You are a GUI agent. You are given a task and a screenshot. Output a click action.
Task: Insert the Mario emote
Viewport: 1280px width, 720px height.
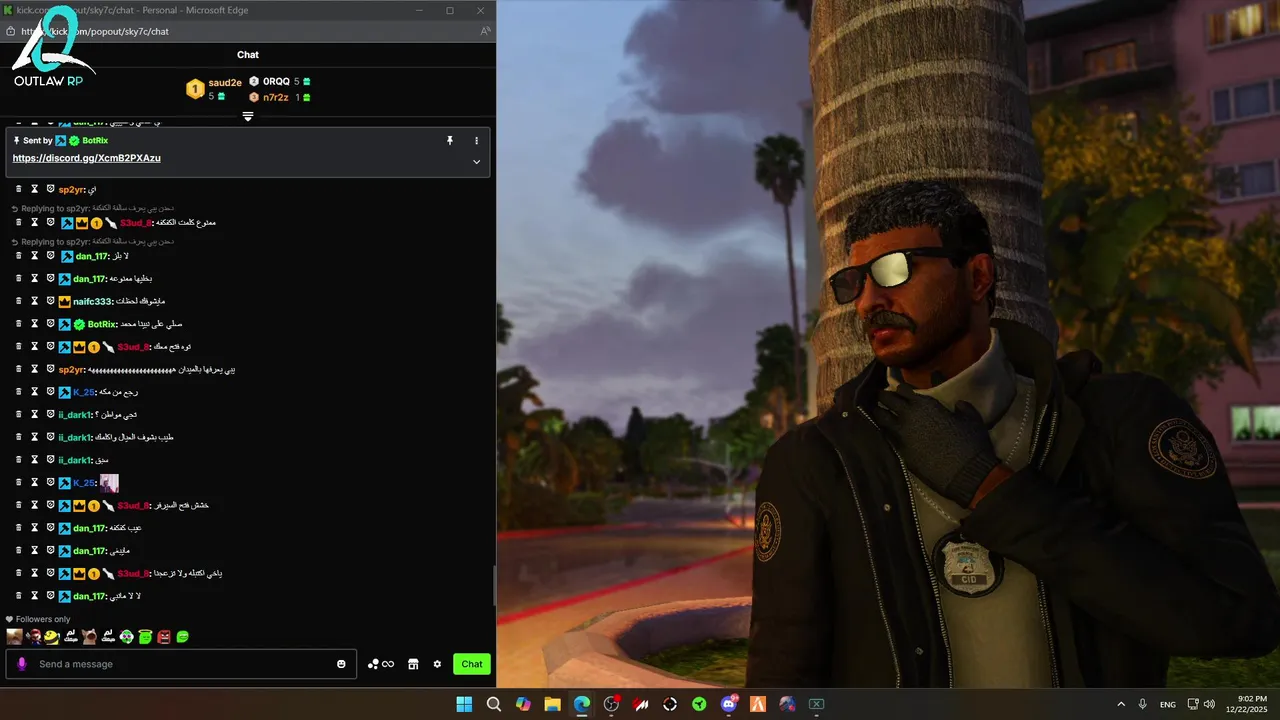[33, 636]
